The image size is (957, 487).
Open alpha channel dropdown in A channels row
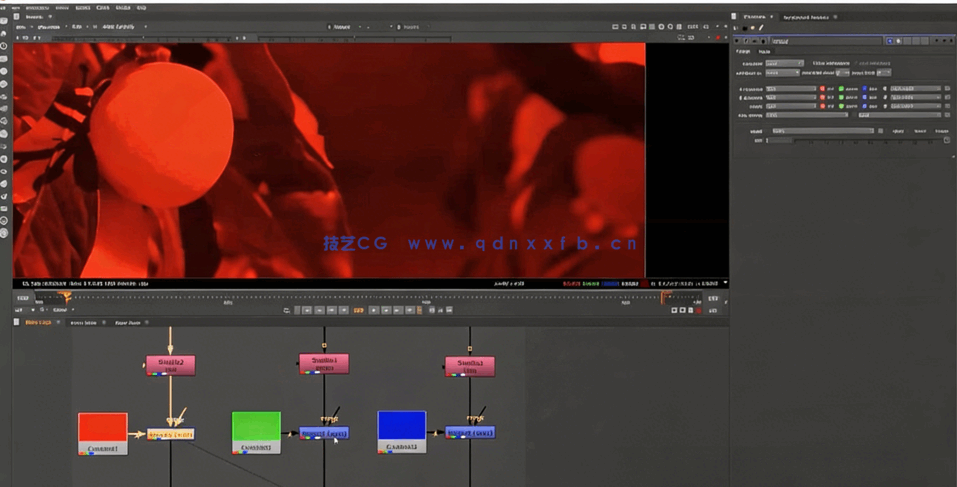tap(915, 89)
